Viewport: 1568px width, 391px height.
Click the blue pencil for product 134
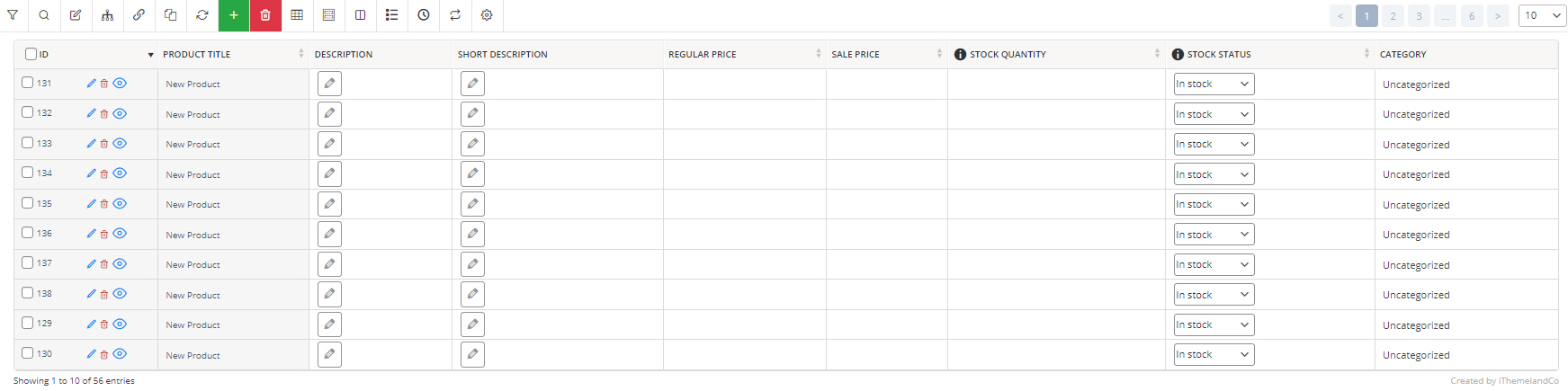click(91, 173)
